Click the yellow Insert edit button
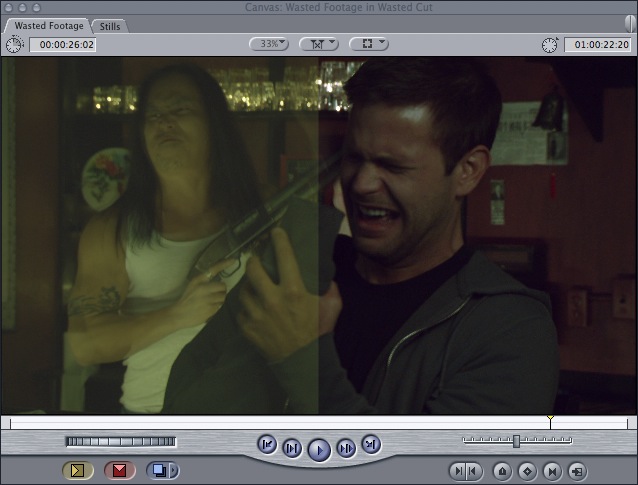Image resolution: width=638 pixels, height=485 pixels. (78, 471)
